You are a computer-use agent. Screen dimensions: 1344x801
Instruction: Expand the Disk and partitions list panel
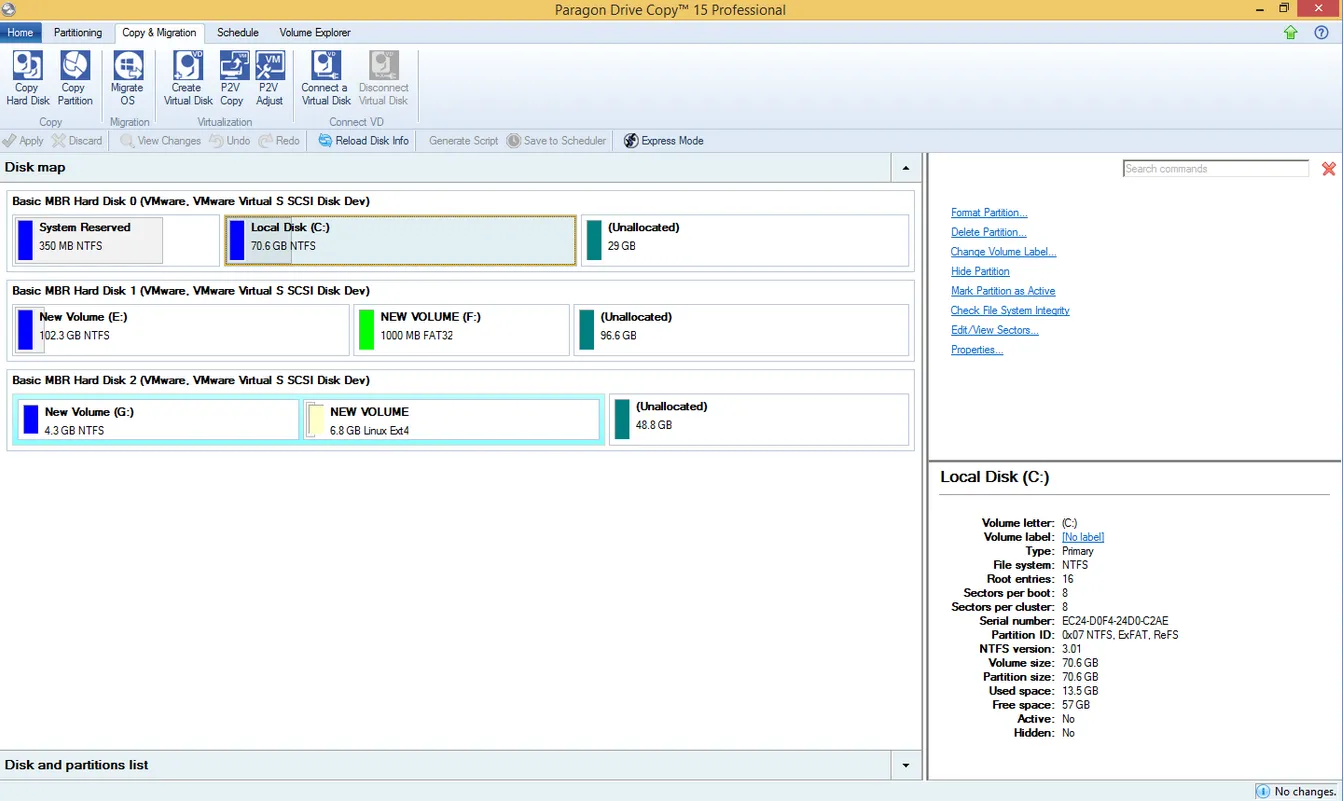[906, 764]
